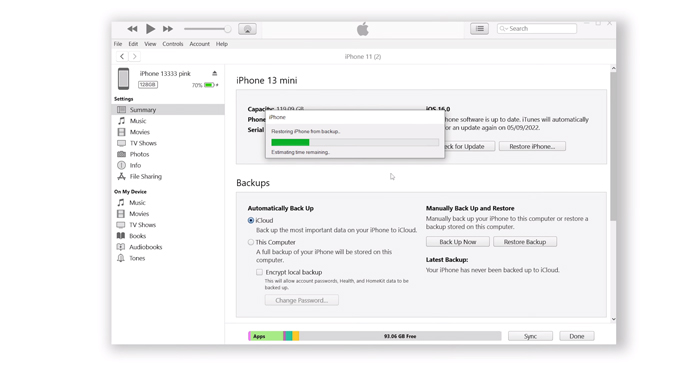
Task: Select Summary in Settings sidebar
Action: tap(168, 110)
